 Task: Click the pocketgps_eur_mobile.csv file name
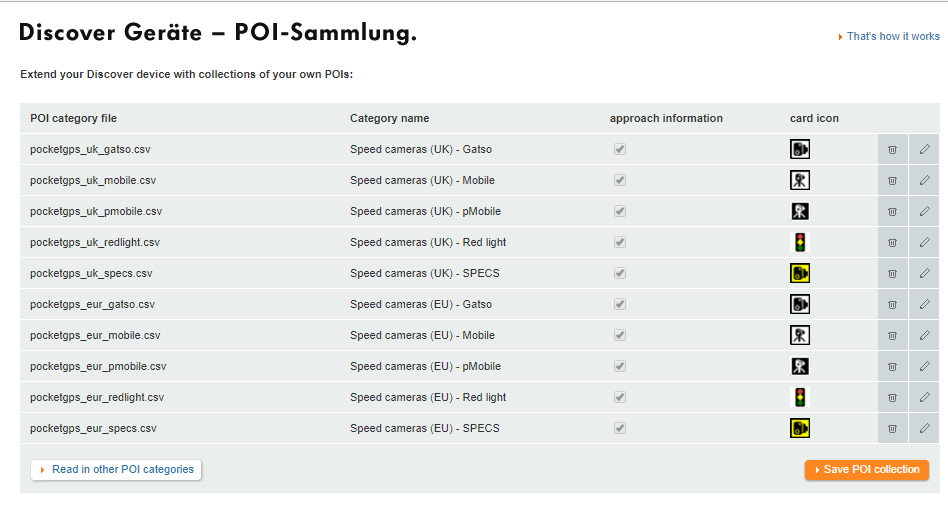pos(95,335)
